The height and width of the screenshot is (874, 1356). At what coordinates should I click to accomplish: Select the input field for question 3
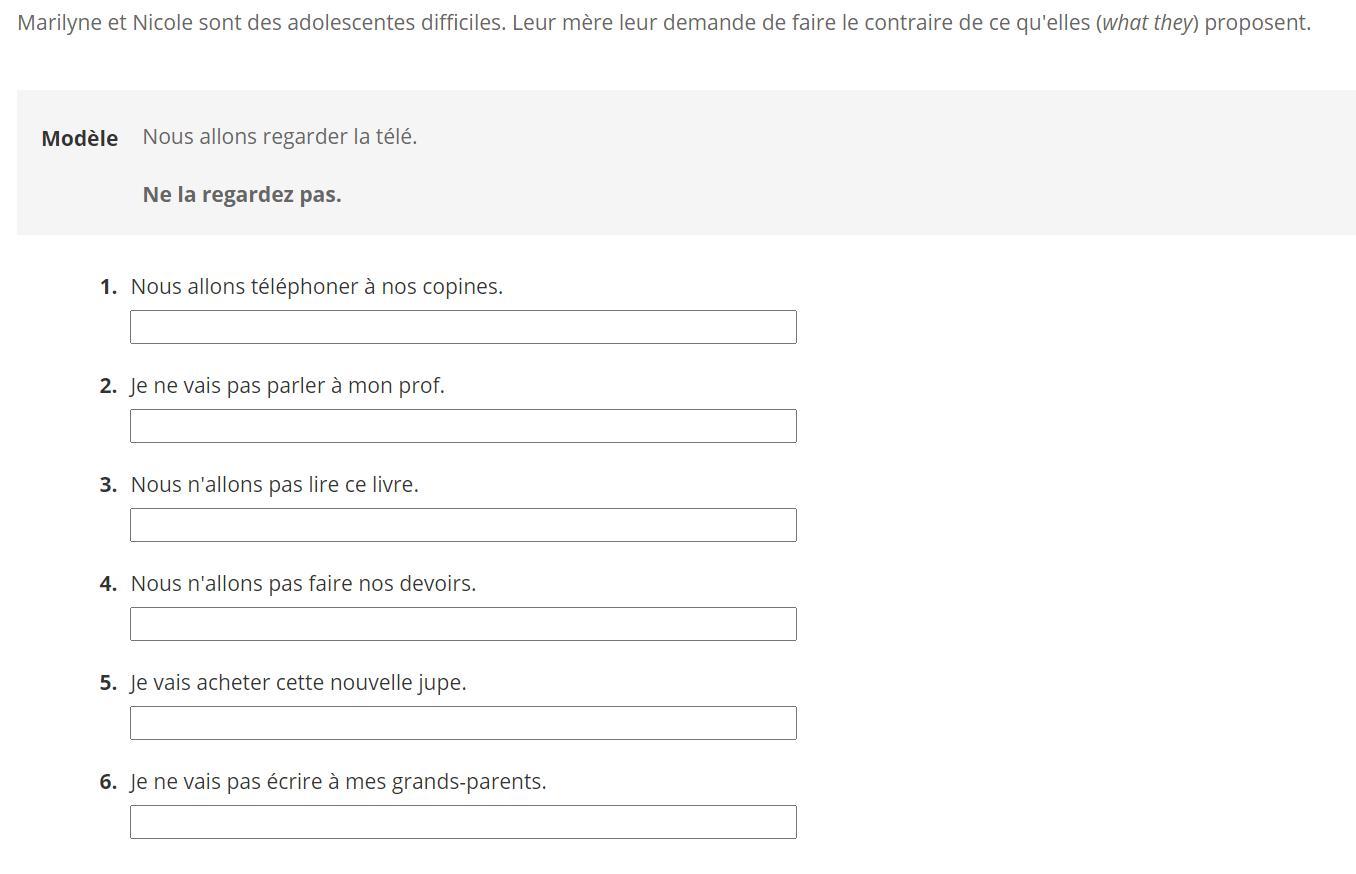[x=463, y=525]
